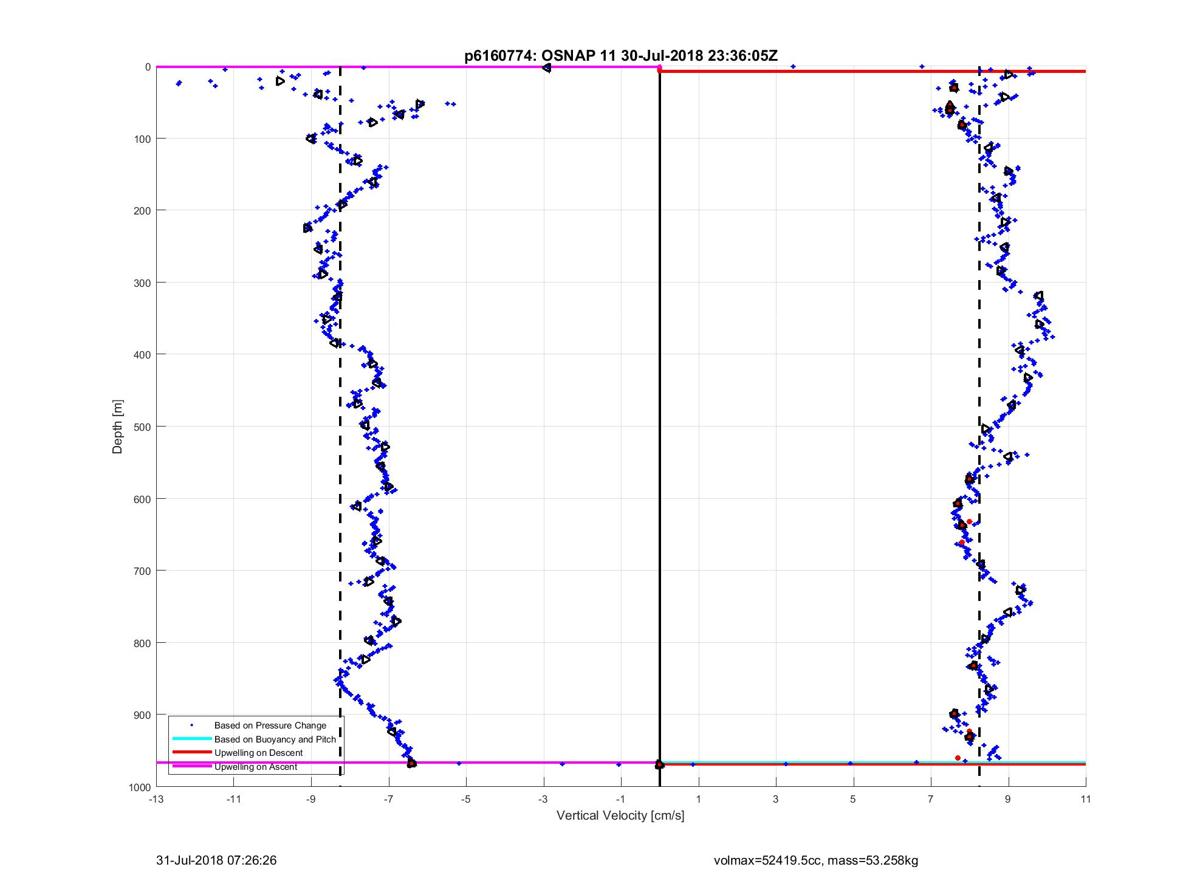Click the x-axis tick label '-5'
The image size is (1200, 885).
[x=465, y=799]
